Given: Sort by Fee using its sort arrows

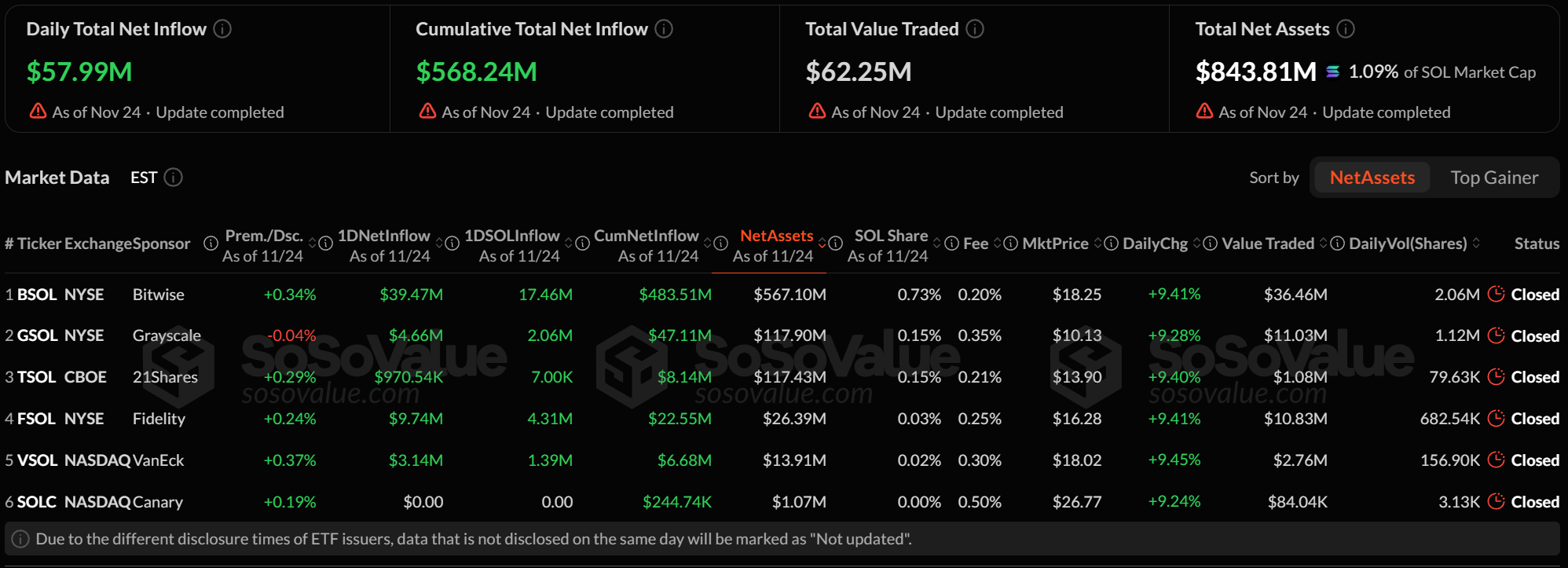Looking at the screenshot, I should [x=998, y=244].
